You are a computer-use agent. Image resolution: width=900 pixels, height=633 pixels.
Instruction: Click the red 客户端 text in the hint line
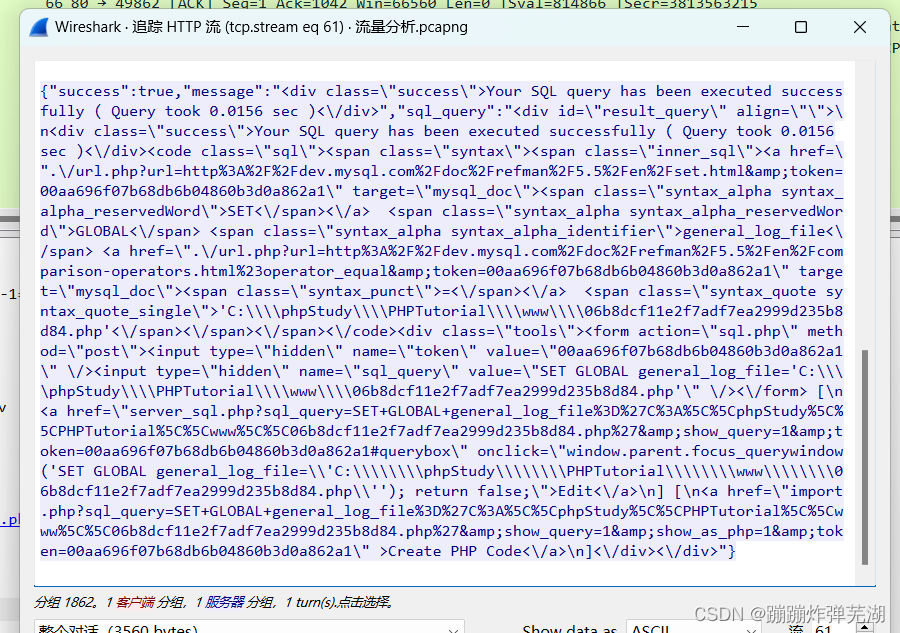pos(135,602)
